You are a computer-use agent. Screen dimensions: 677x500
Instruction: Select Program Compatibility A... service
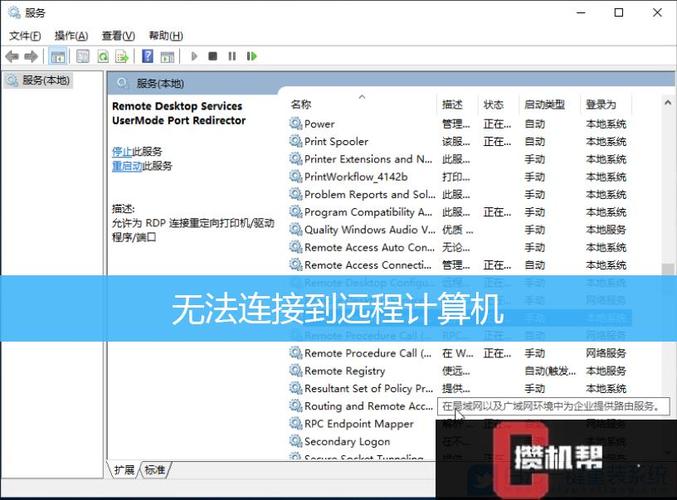(x=460, y=212)
